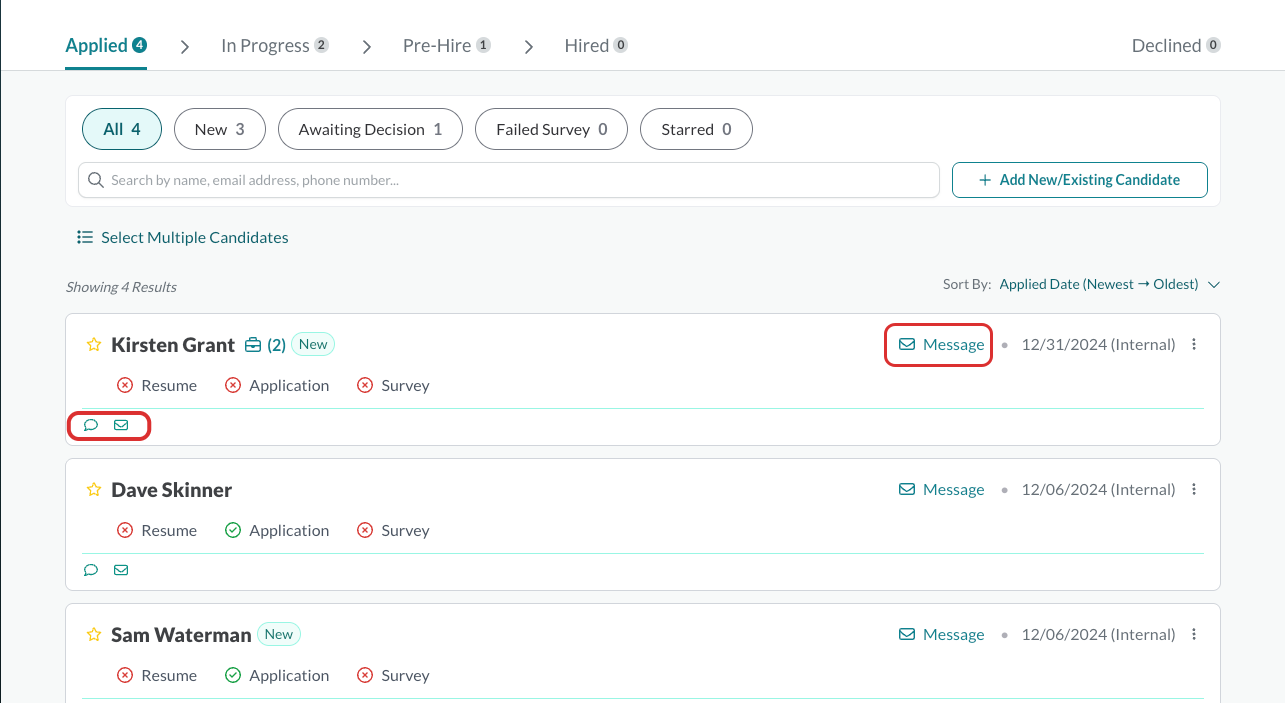Image resolution: width=1285 pixels, height=703 pixels.
Task: Open Kirsten Grant's candidate profile name
Action: (x=173, y=345)
